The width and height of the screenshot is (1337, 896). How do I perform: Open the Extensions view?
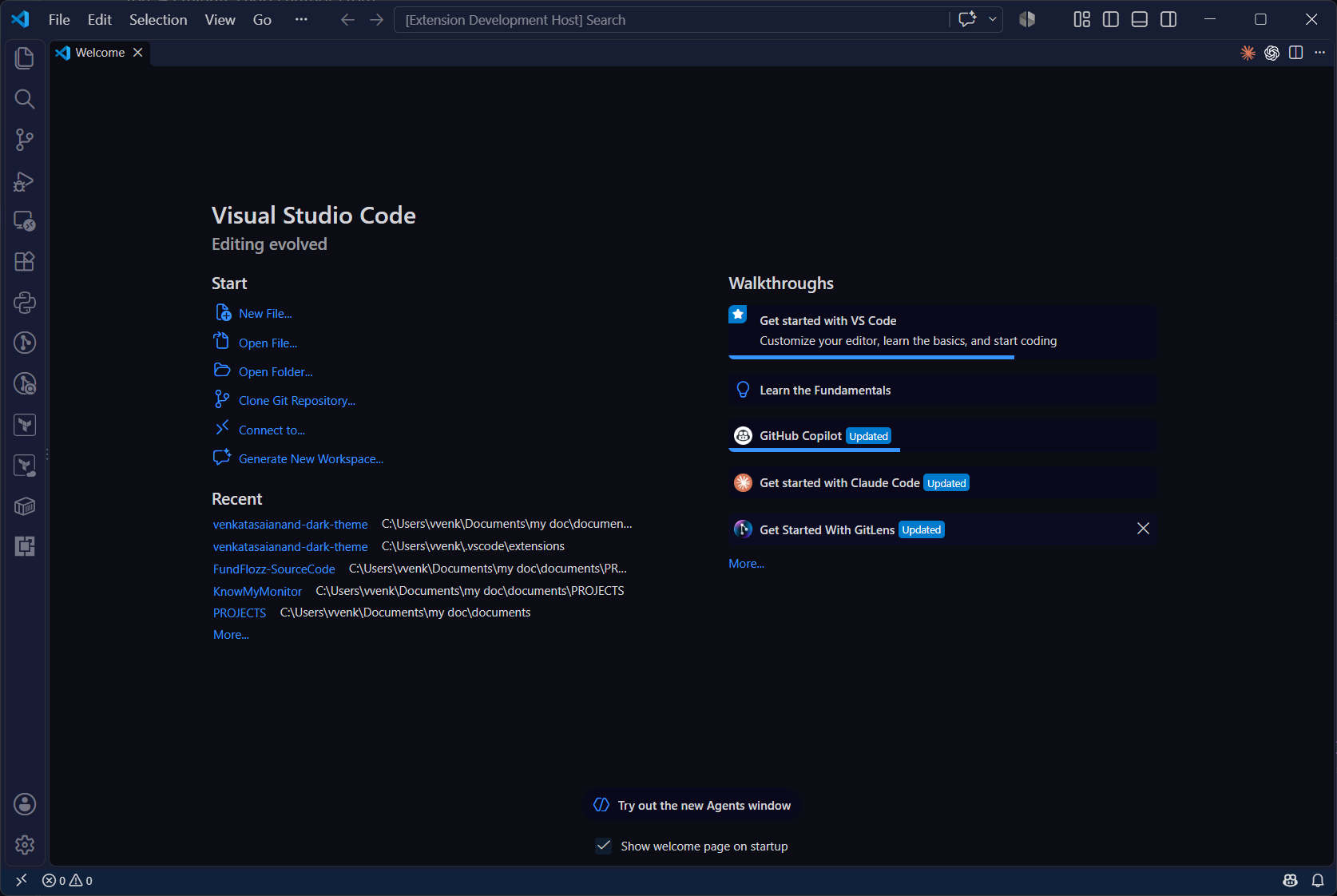click(25, 262)
